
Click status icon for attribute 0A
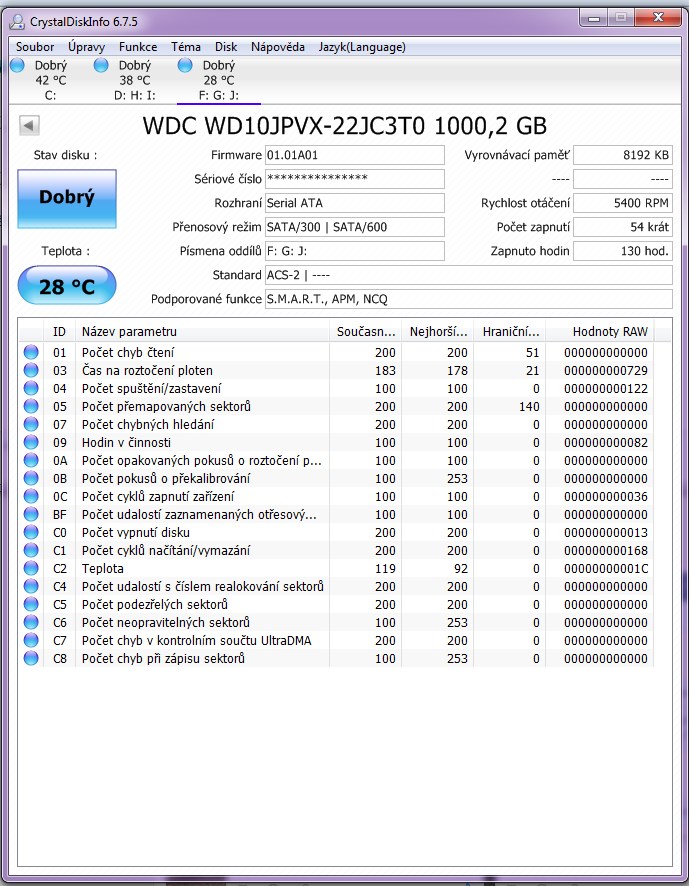(31, 461)
